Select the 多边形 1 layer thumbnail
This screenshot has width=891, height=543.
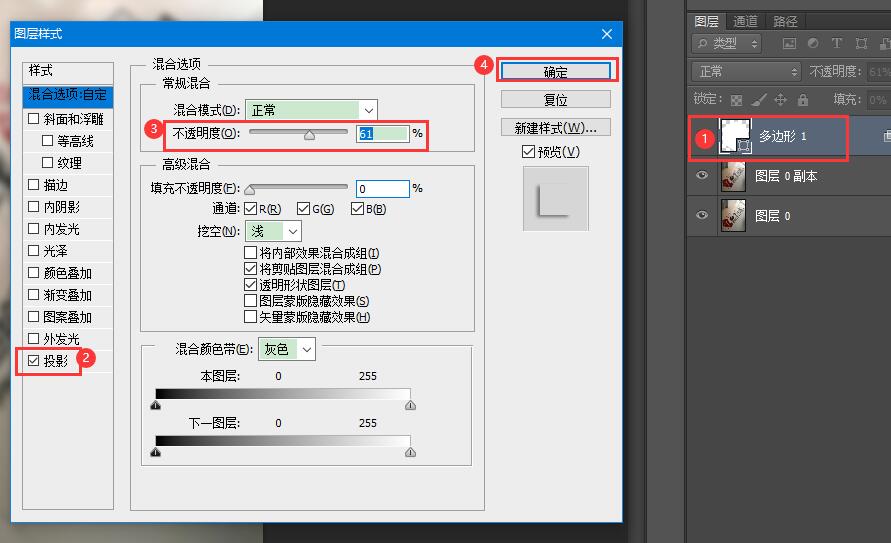(x=734, y=135)
